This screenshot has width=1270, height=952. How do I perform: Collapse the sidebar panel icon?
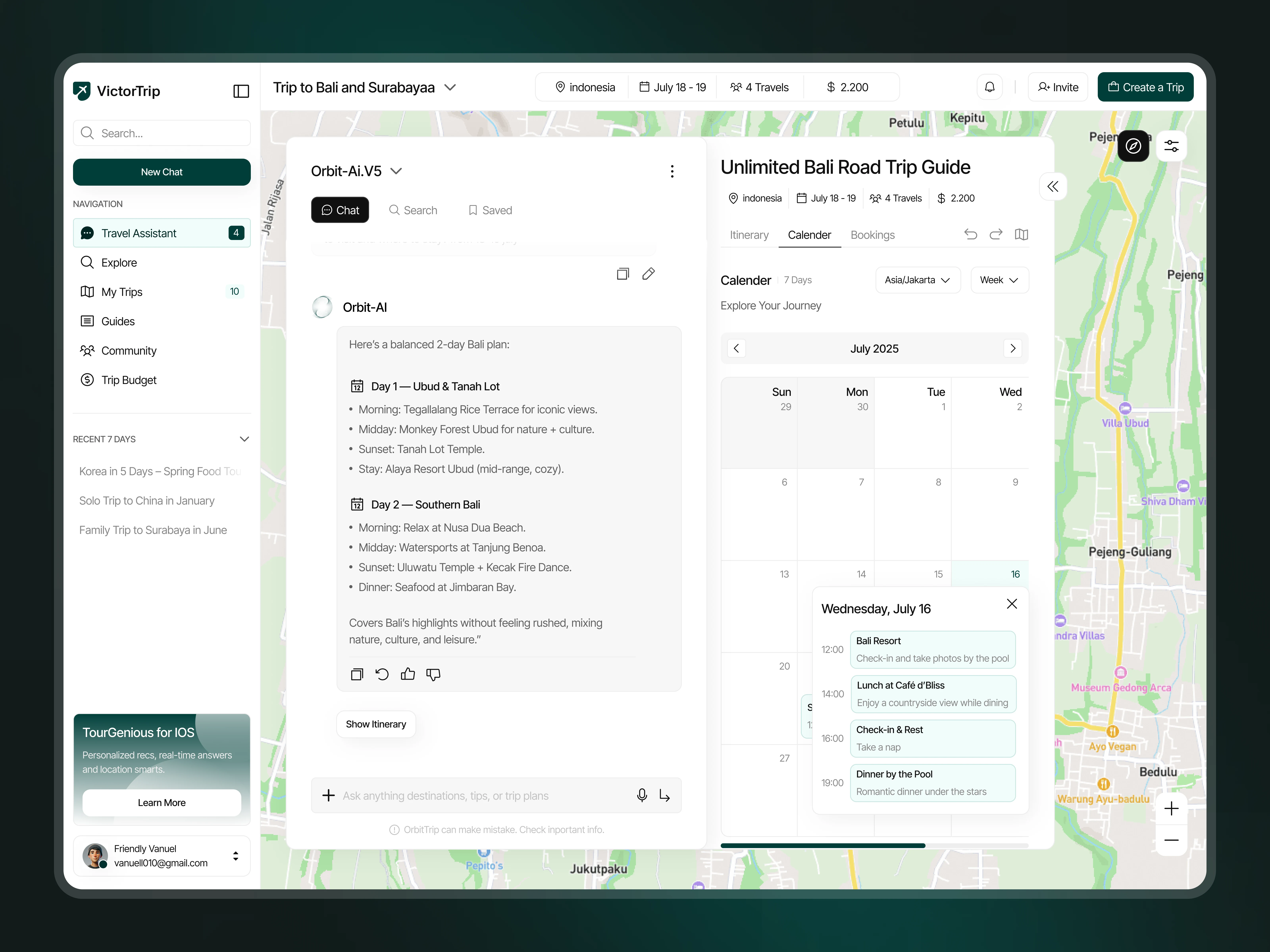point(241,91)
